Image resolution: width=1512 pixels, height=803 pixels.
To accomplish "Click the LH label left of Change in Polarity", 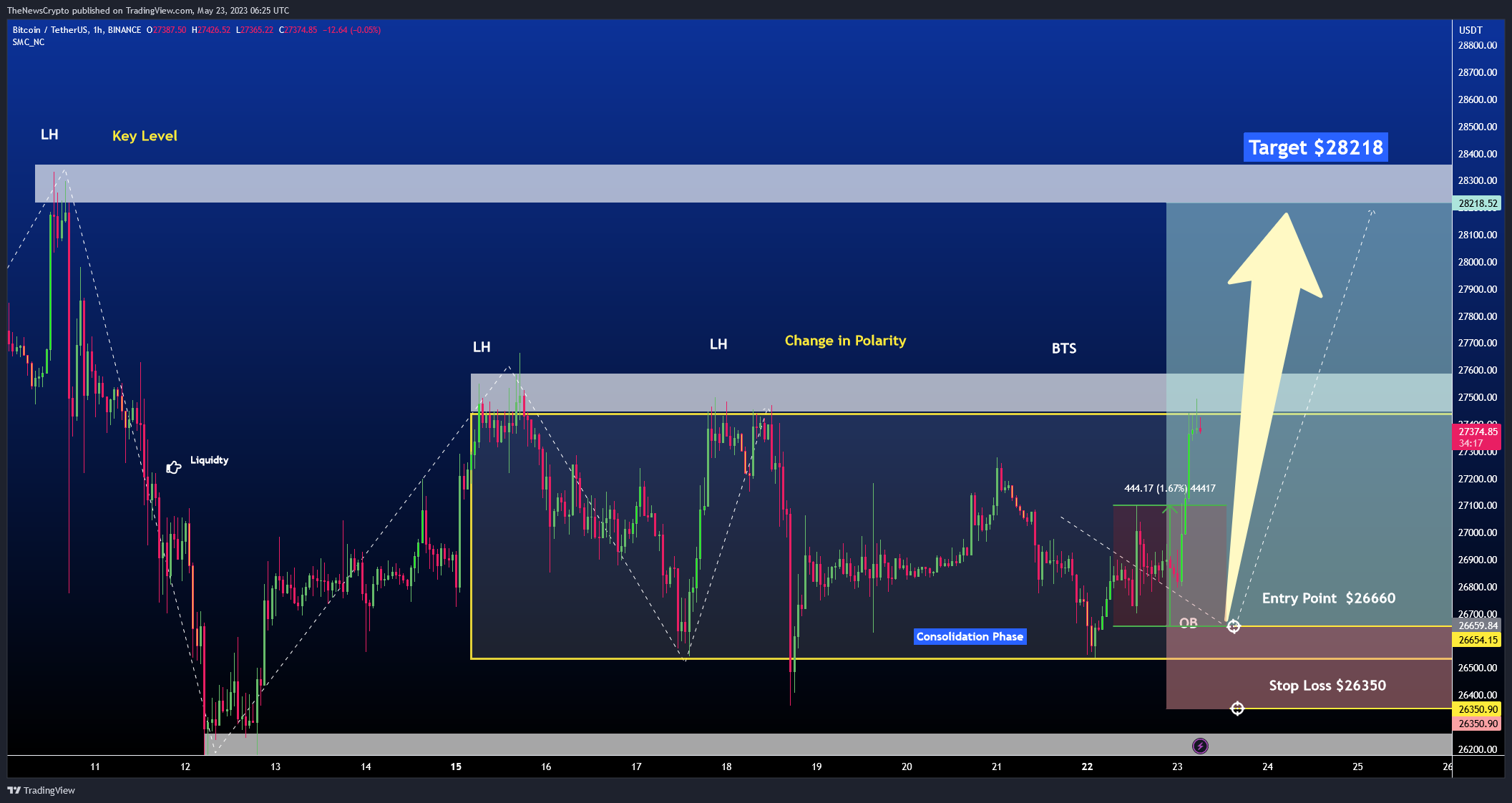I will (x=718, y=344).
